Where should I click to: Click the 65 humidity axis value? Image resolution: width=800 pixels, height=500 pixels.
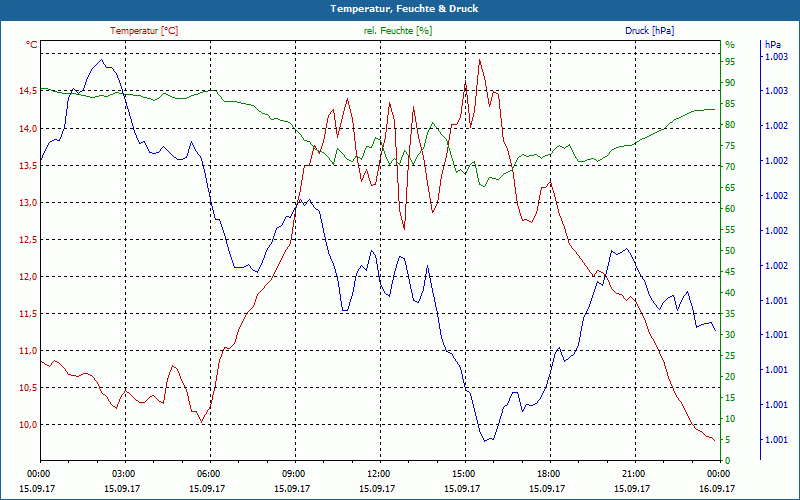730,188
